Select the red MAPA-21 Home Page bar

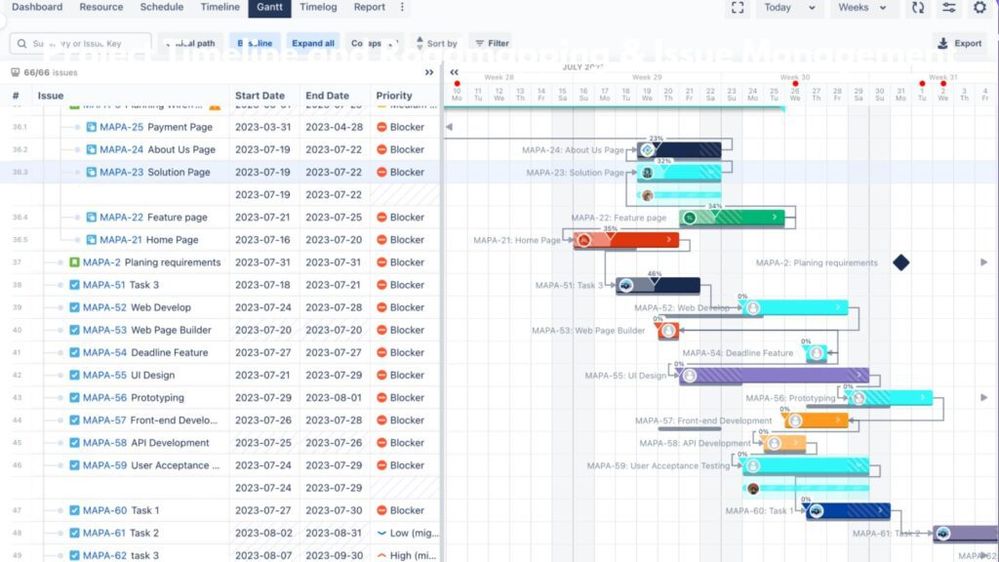click(626, 240)
